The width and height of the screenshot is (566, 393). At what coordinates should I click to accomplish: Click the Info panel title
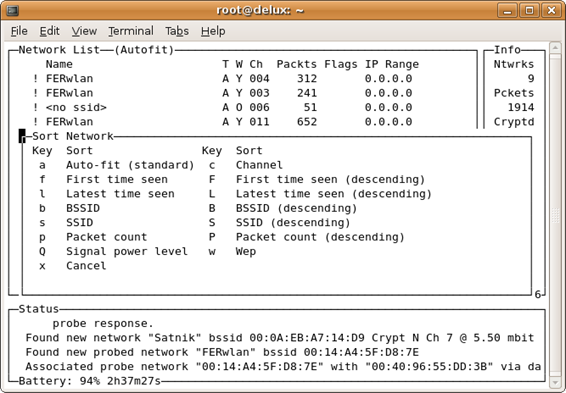pyautogui.click(x=507, y=49)
